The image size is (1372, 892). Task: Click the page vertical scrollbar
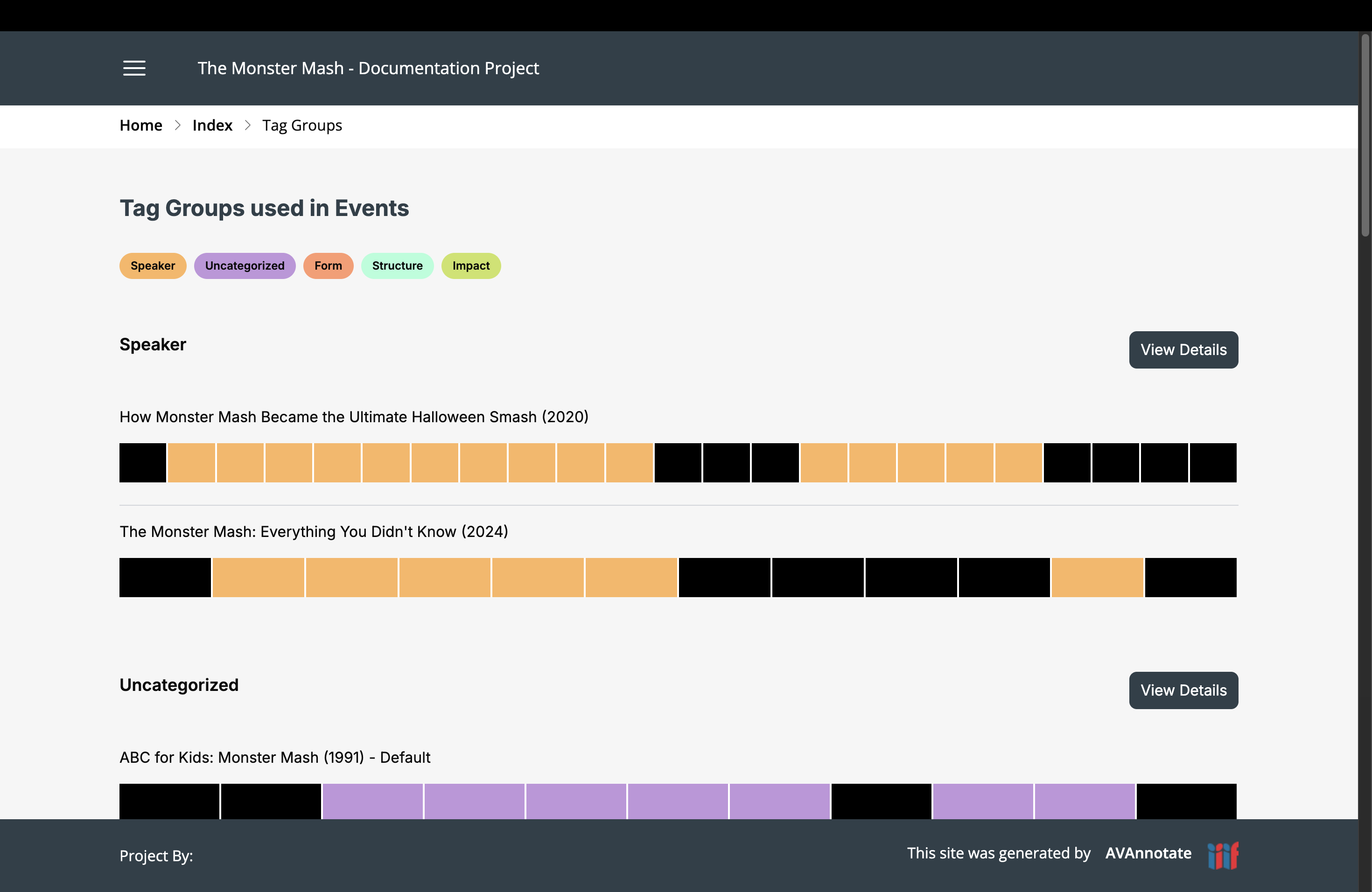pyautogui.click(x=1365, y=135)
